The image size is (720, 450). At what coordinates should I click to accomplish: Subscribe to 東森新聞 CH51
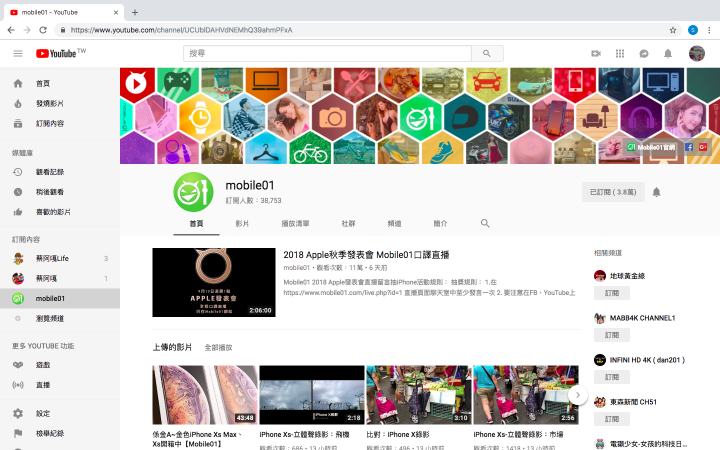coord(612,419)
